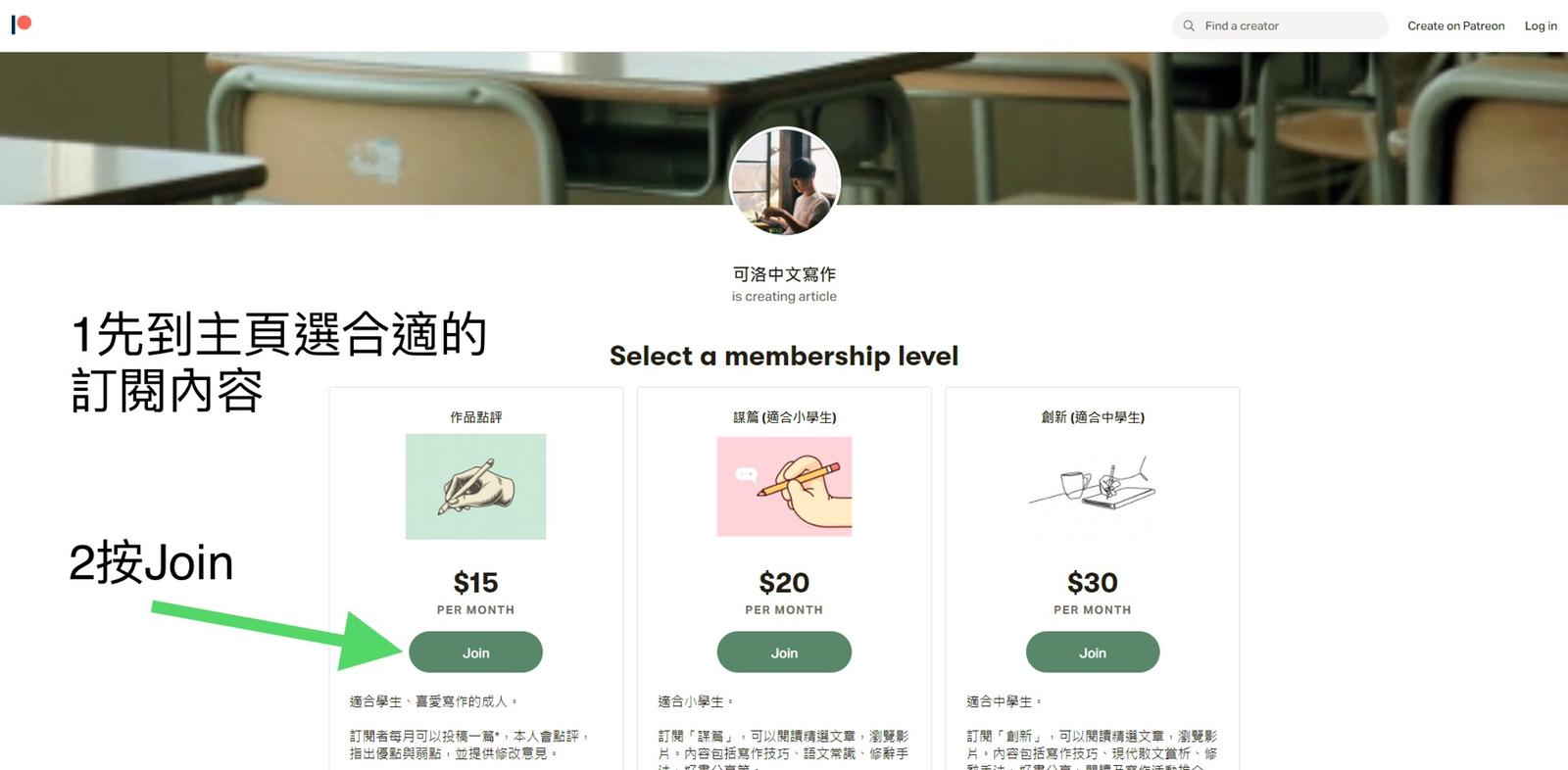This screenshot has width=1568, height=770.
Task: Select the 創新 (適合中學生) tier title
Action: [x=1093, y=417]
